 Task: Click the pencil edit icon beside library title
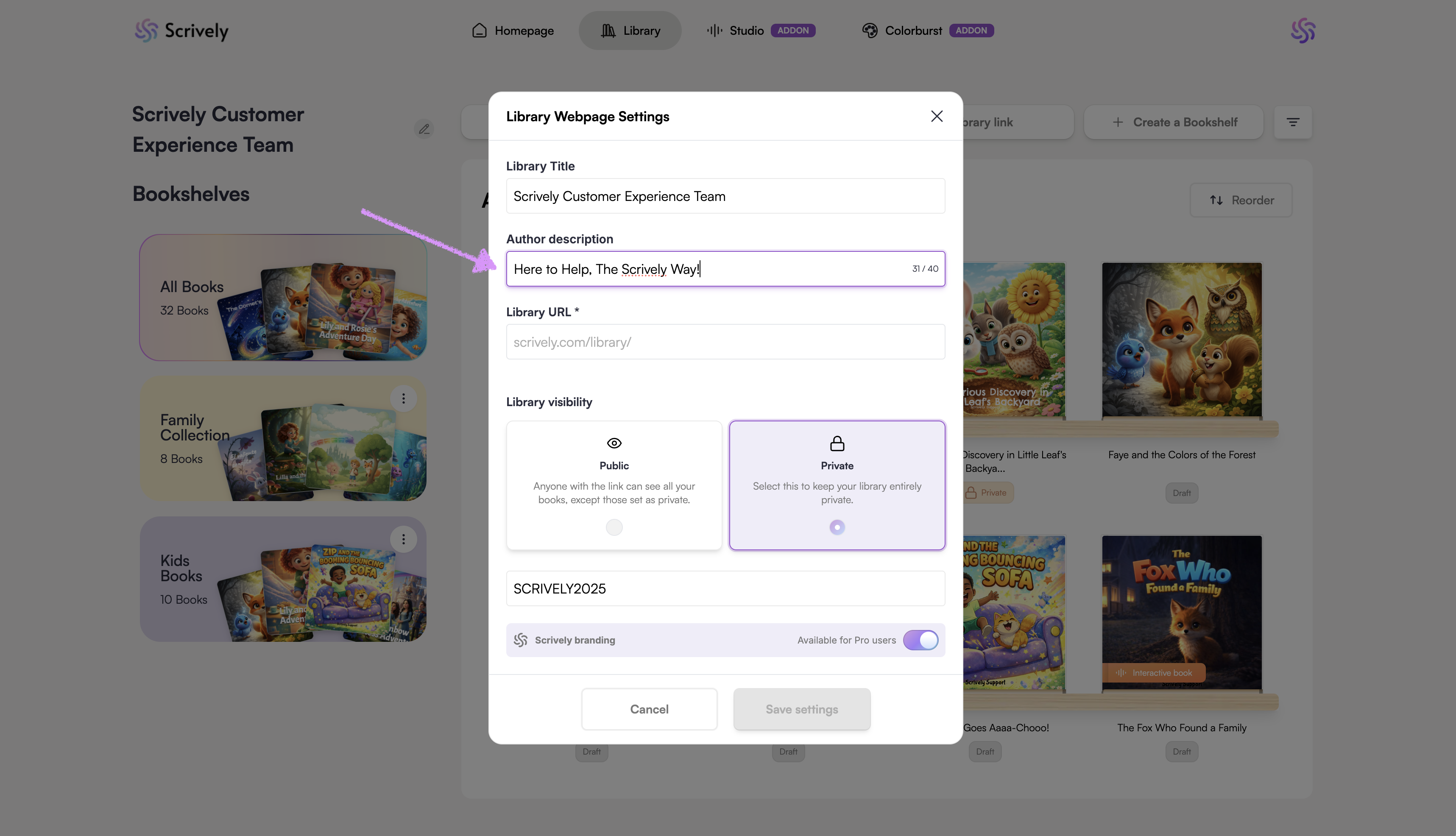[424, 129]
